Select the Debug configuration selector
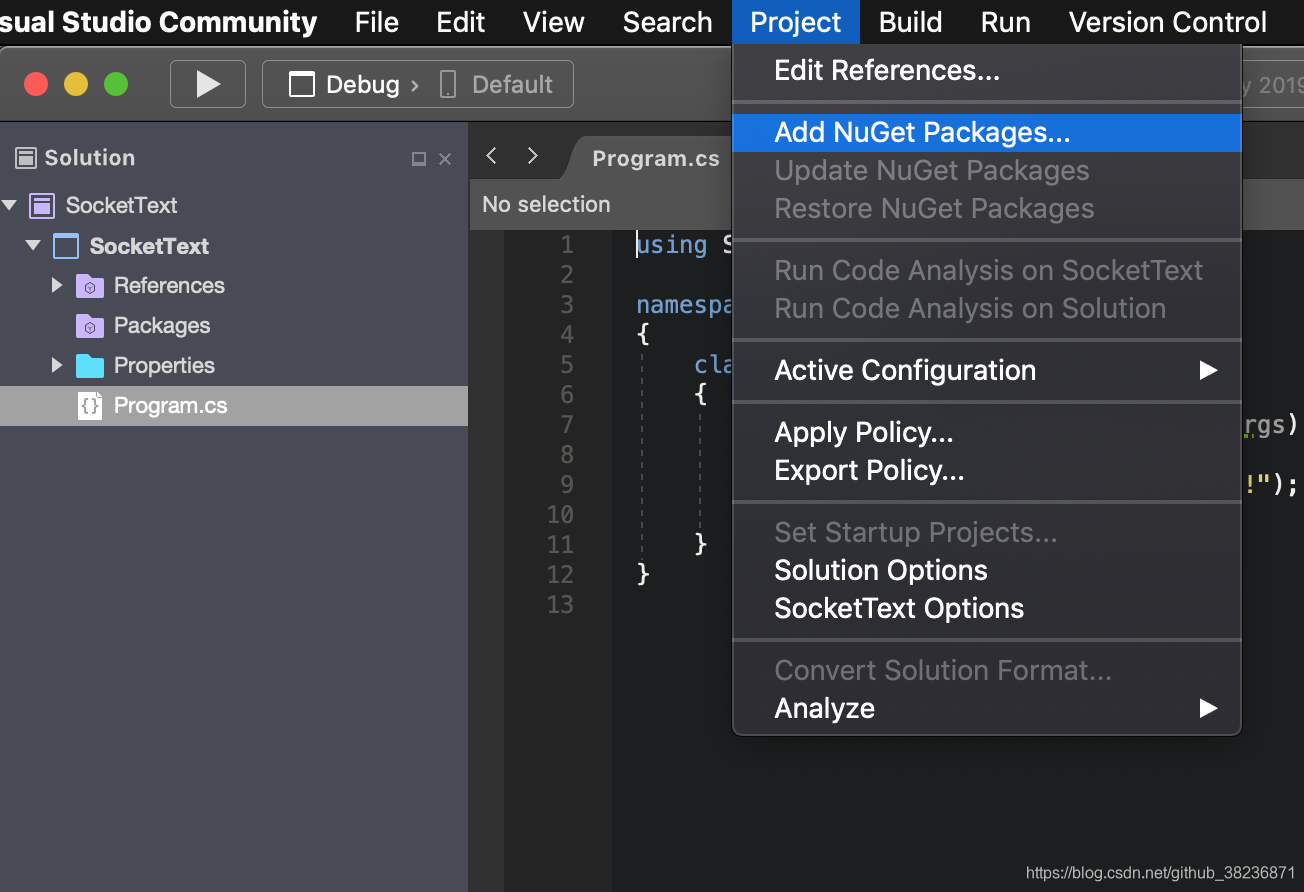 coord(343,85)
